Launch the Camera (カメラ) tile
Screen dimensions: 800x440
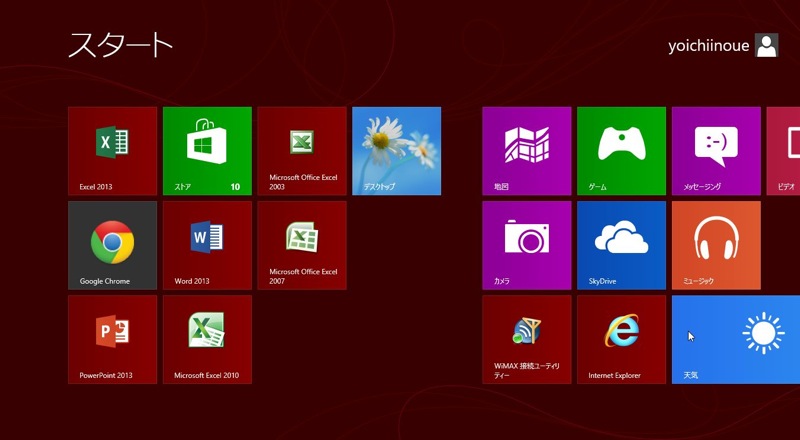click(x=527, y=245)
